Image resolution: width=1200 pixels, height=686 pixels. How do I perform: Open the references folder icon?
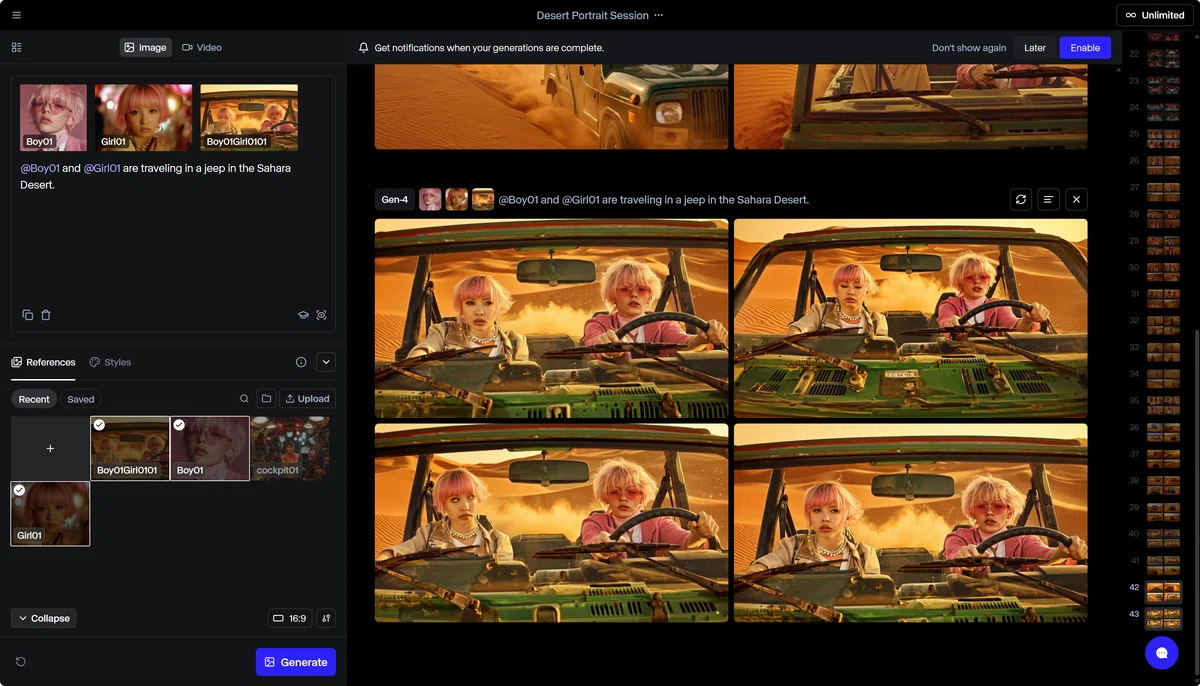[x=266, y=399]
